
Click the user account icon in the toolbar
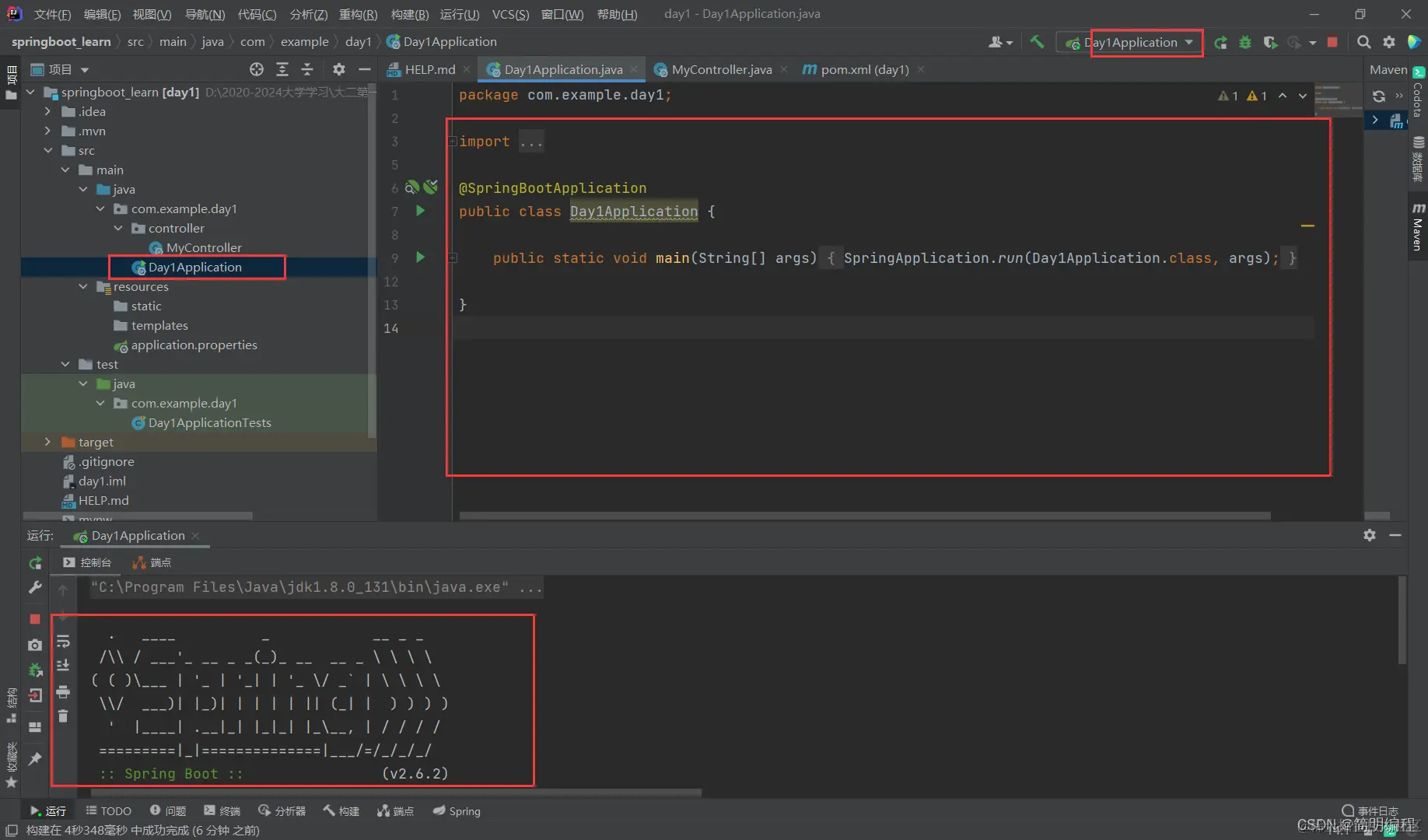[1000, 42]
